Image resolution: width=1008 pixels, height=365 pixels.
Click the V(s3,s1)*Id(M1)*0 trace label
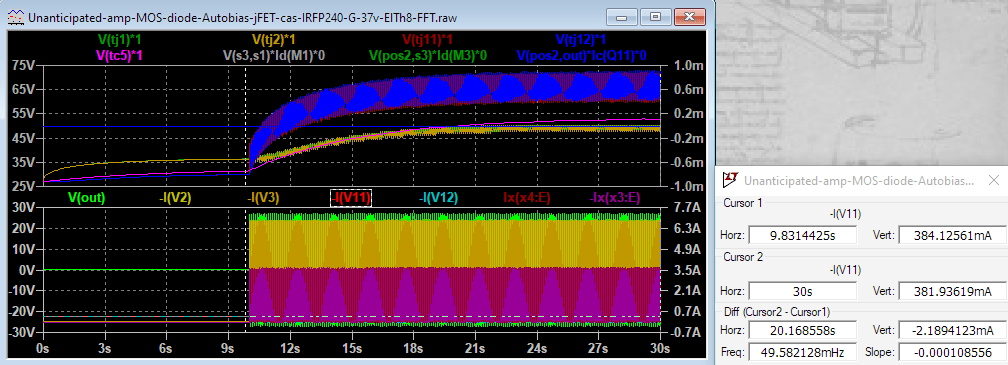pyautogui.click(x=274, y=55)
